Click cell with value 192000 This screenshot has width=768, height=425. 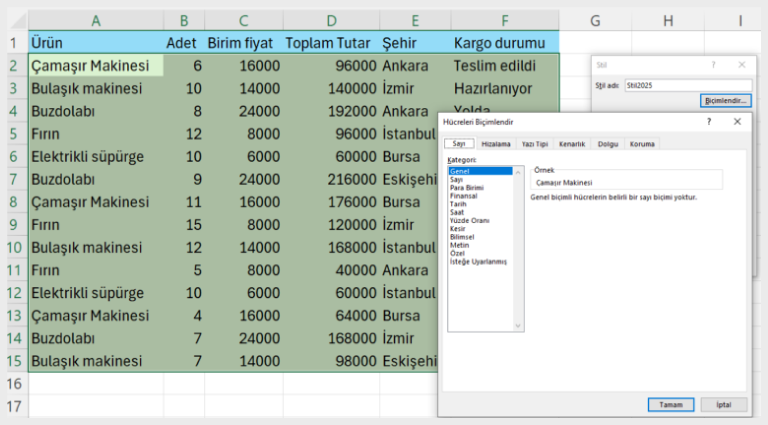click(x=331, y=111)
